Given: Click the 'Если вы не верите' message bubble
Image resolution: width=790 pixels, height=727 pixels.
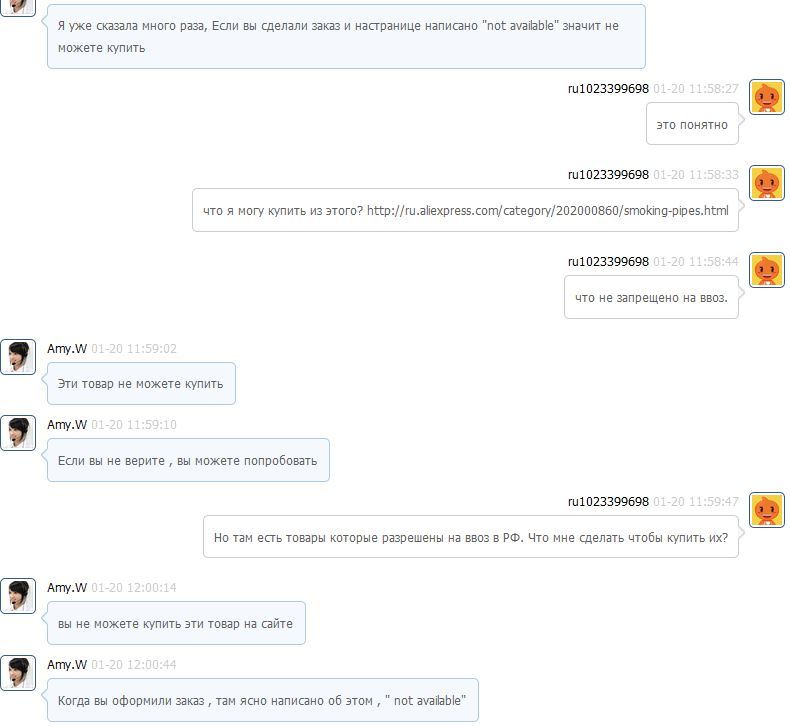Looking at the screenshot, I should point(188,460).
